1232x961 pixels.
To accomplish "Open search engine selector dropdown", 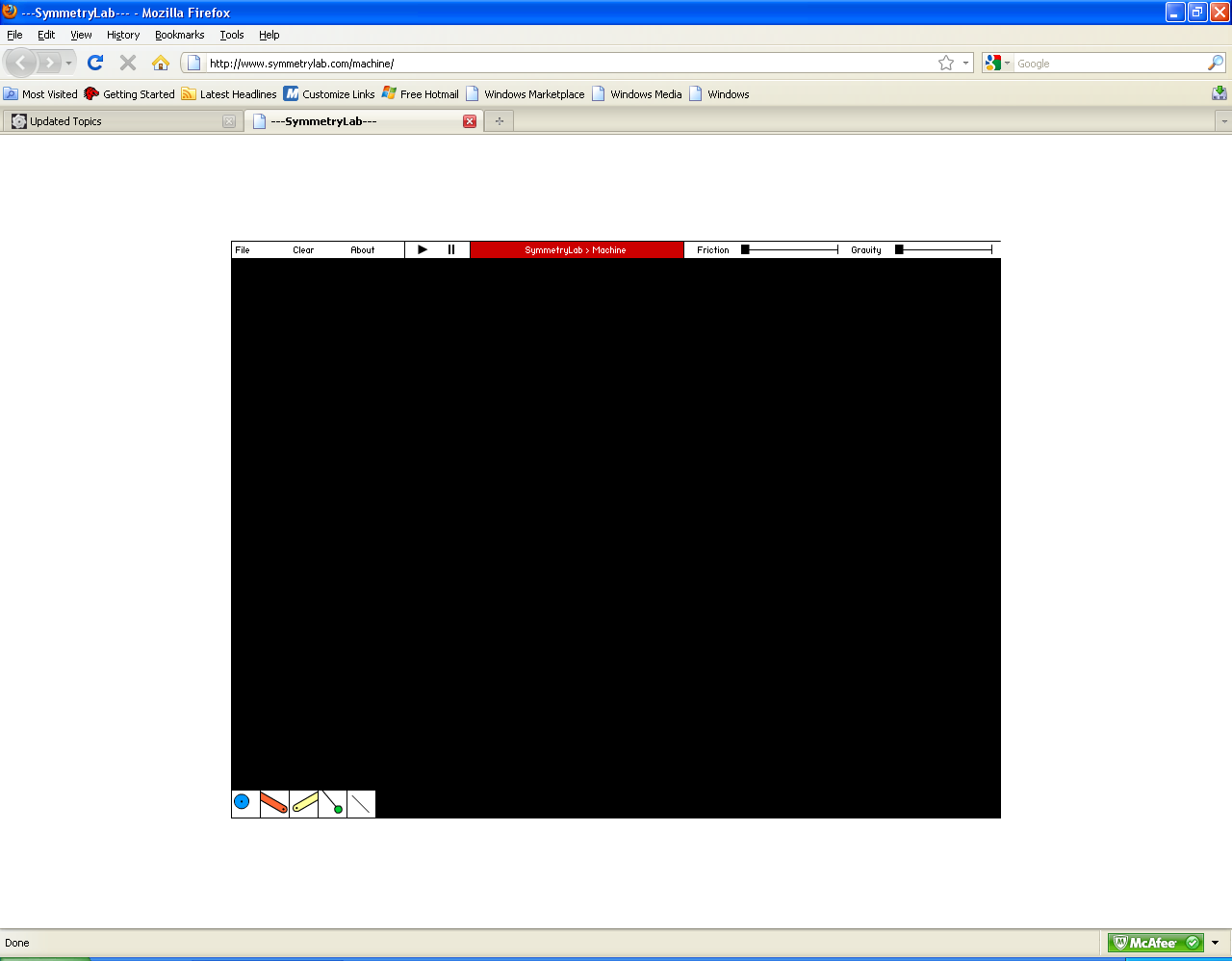I will [998, 63].
